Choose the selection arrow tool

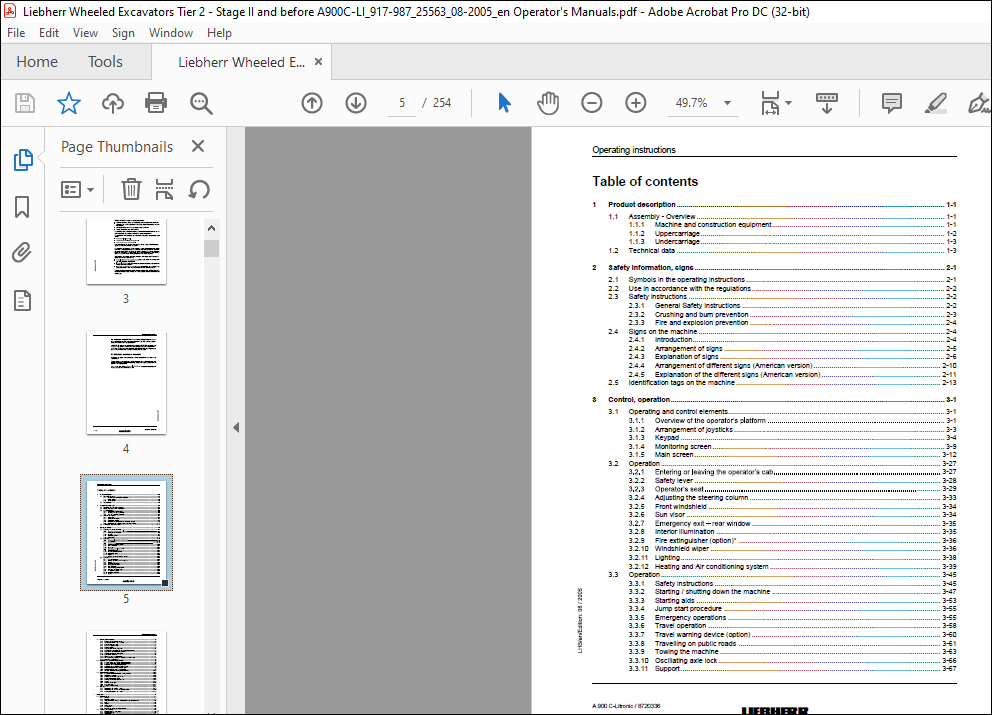504,103
